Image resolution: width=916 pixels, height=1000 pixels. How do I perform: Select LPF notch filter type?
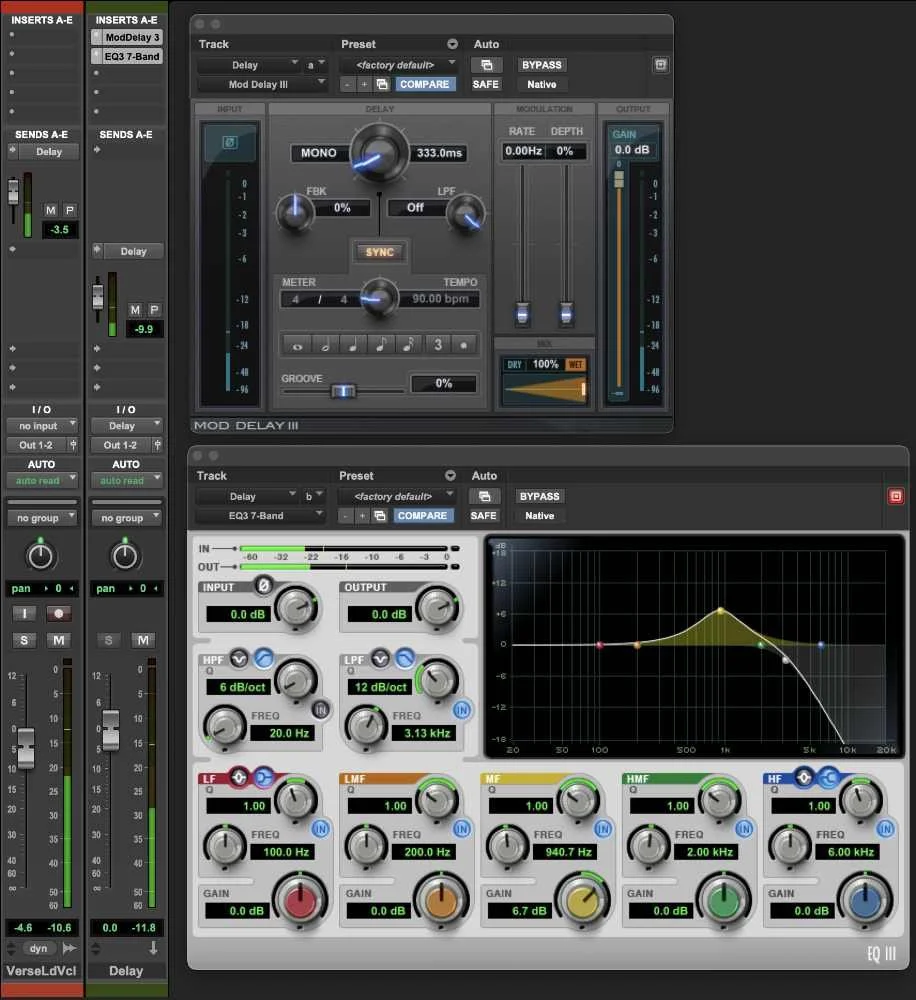380,658
